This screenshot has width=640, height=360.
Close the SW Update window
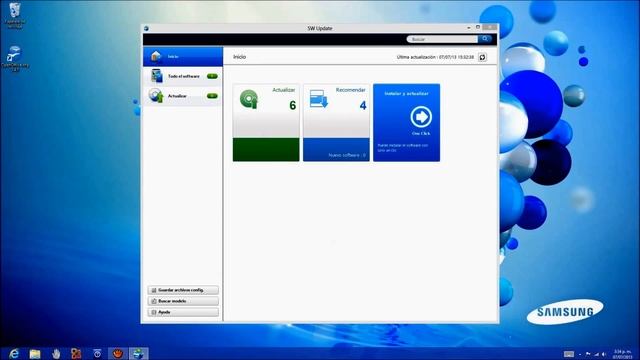490,27
